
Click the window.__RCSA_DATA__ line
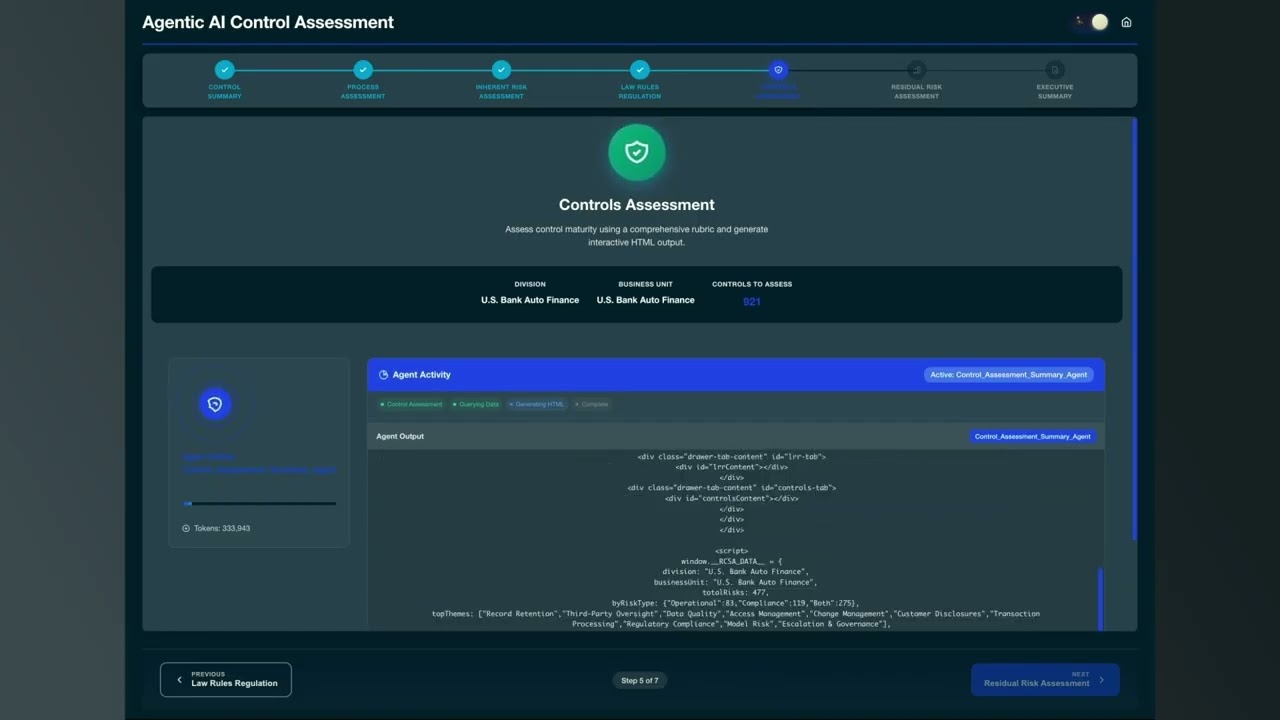pos(731,562)
